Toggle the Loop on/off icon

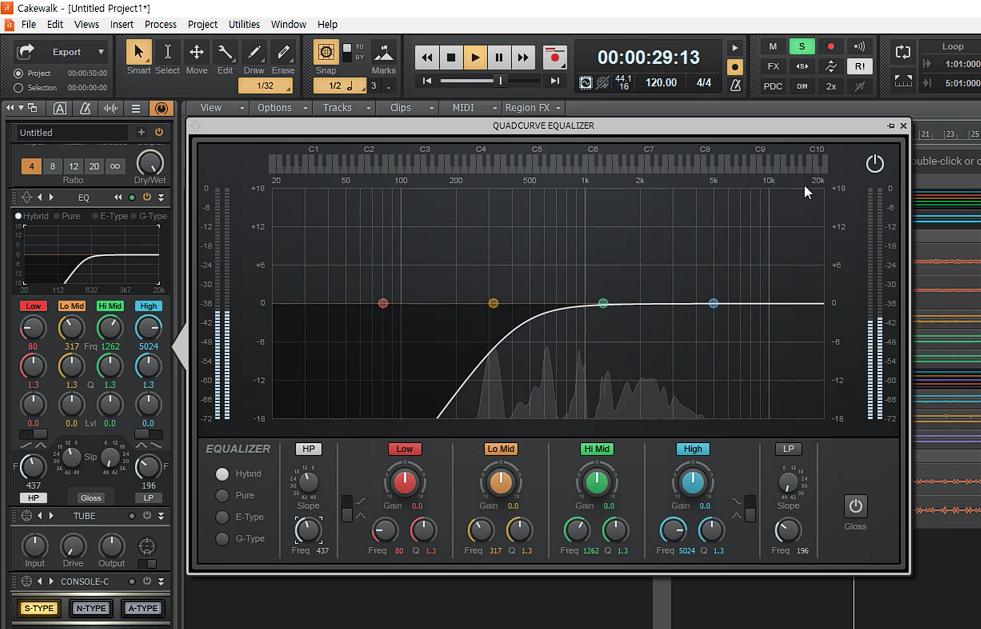(x=903, y=52)
